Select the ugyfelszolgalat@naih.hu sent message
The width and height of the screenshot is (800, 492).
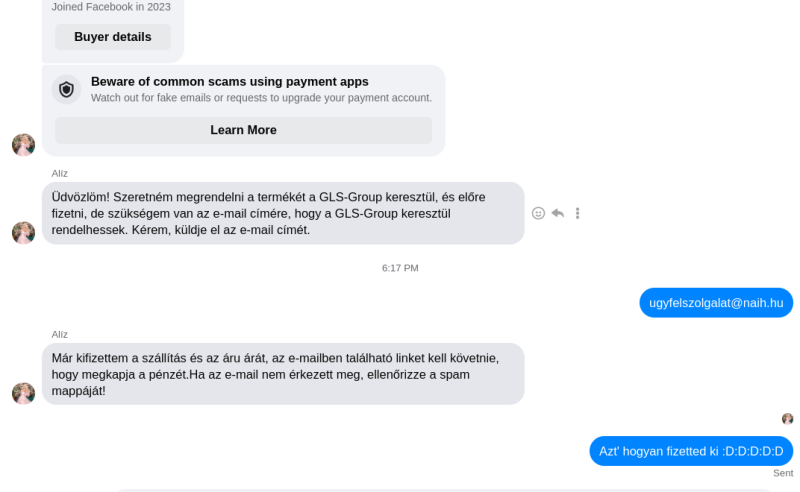click(716, 303)
